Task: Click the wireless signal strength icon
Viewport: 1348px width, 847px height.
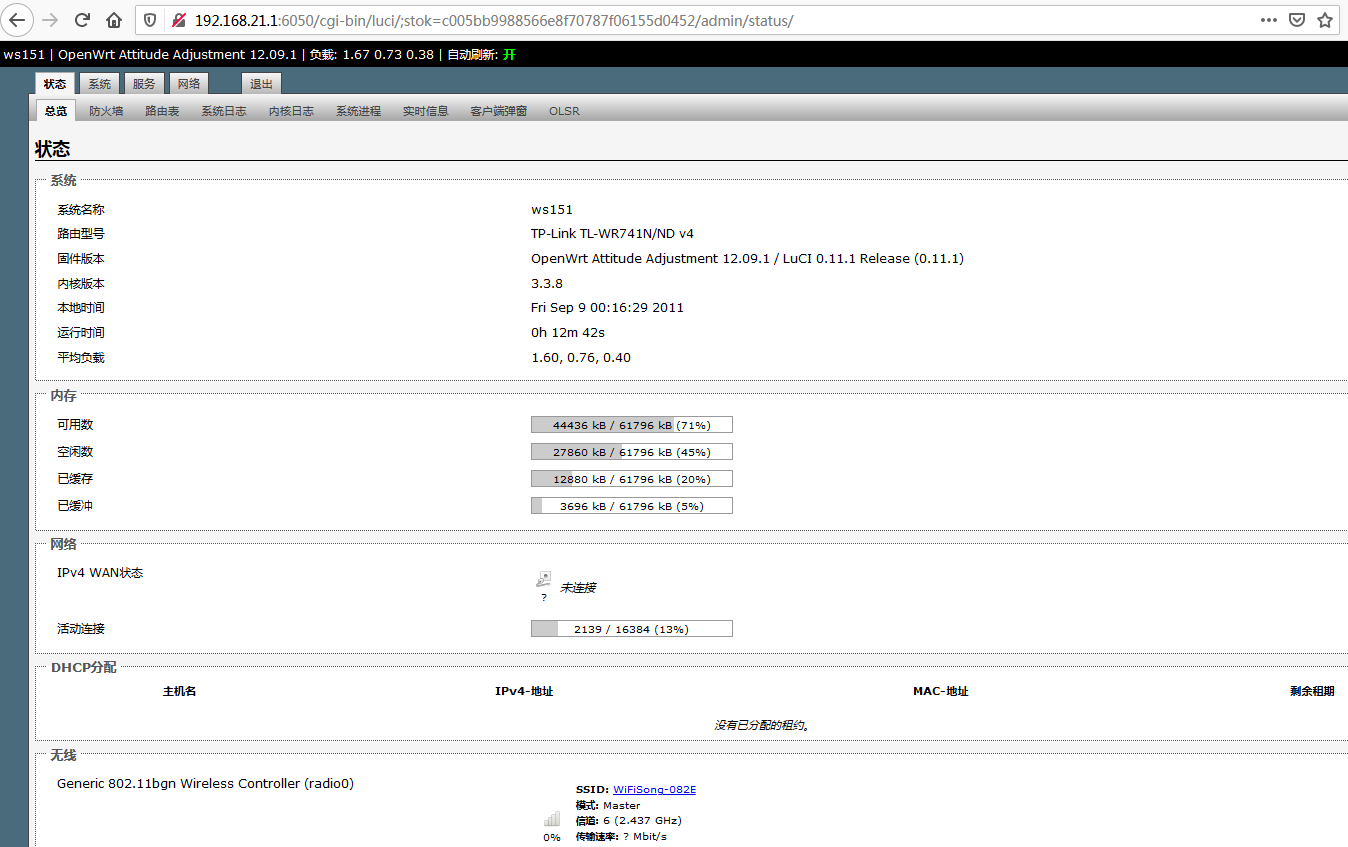Action: 552,819
